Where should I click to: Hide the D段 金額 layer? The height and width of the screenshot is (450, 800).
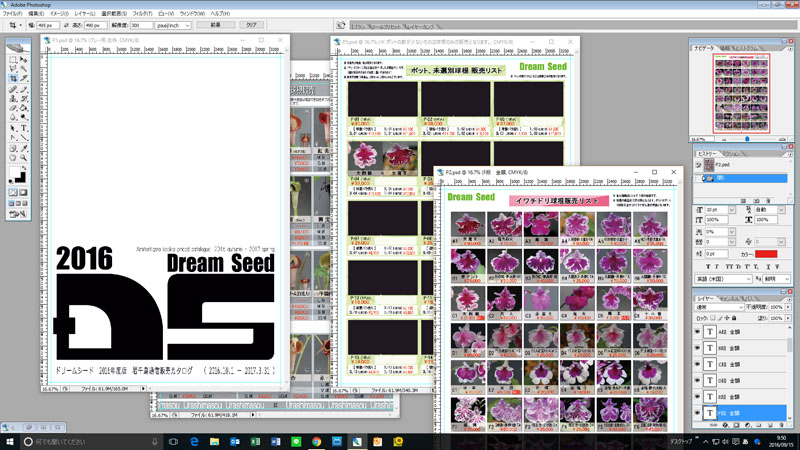click(697, 381)
